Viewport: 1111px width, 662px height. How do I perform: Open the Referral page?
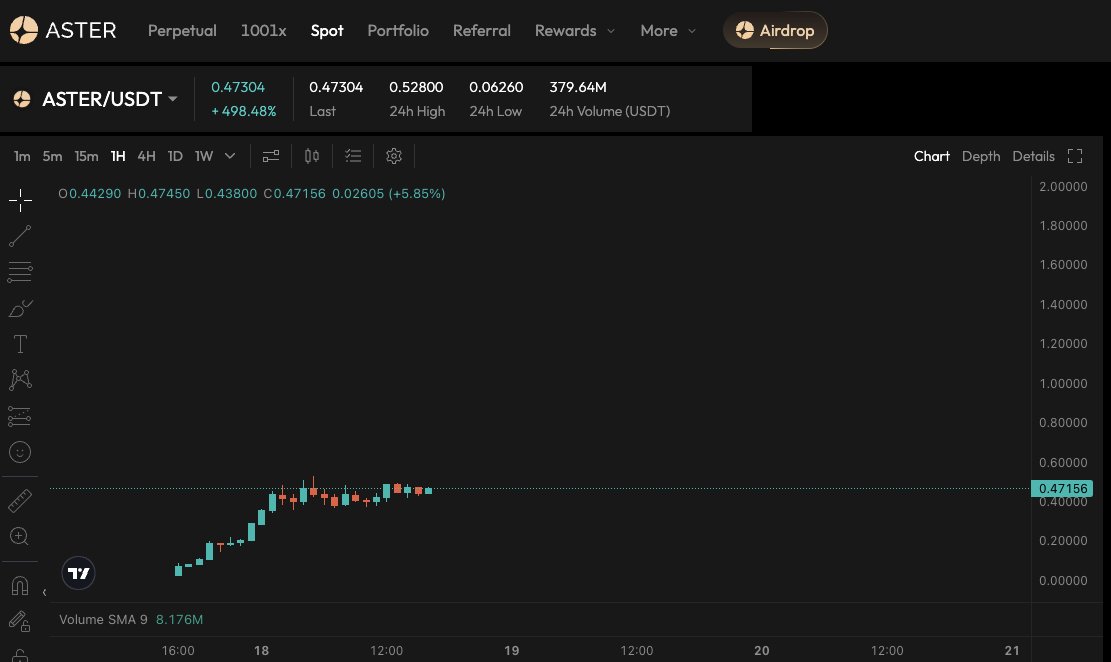(x=482, y=30)
